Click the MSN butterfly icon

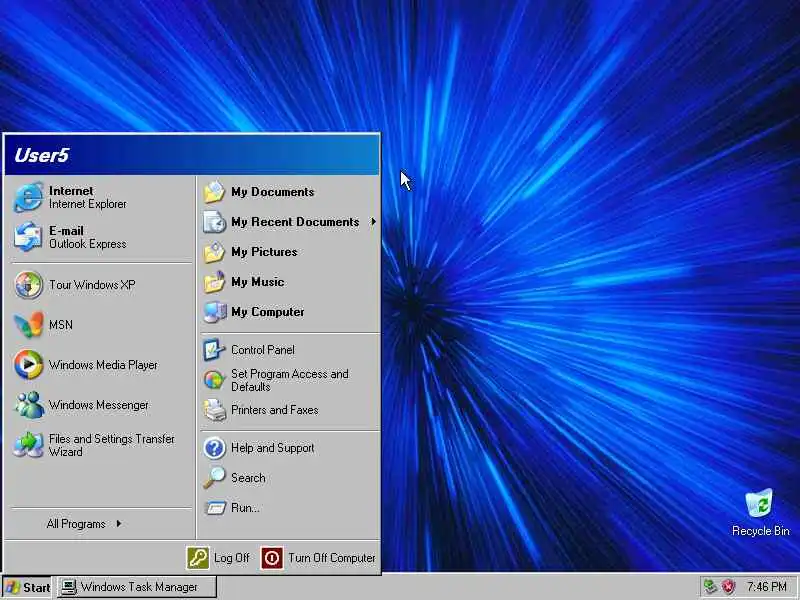click(x=28, y=324)
